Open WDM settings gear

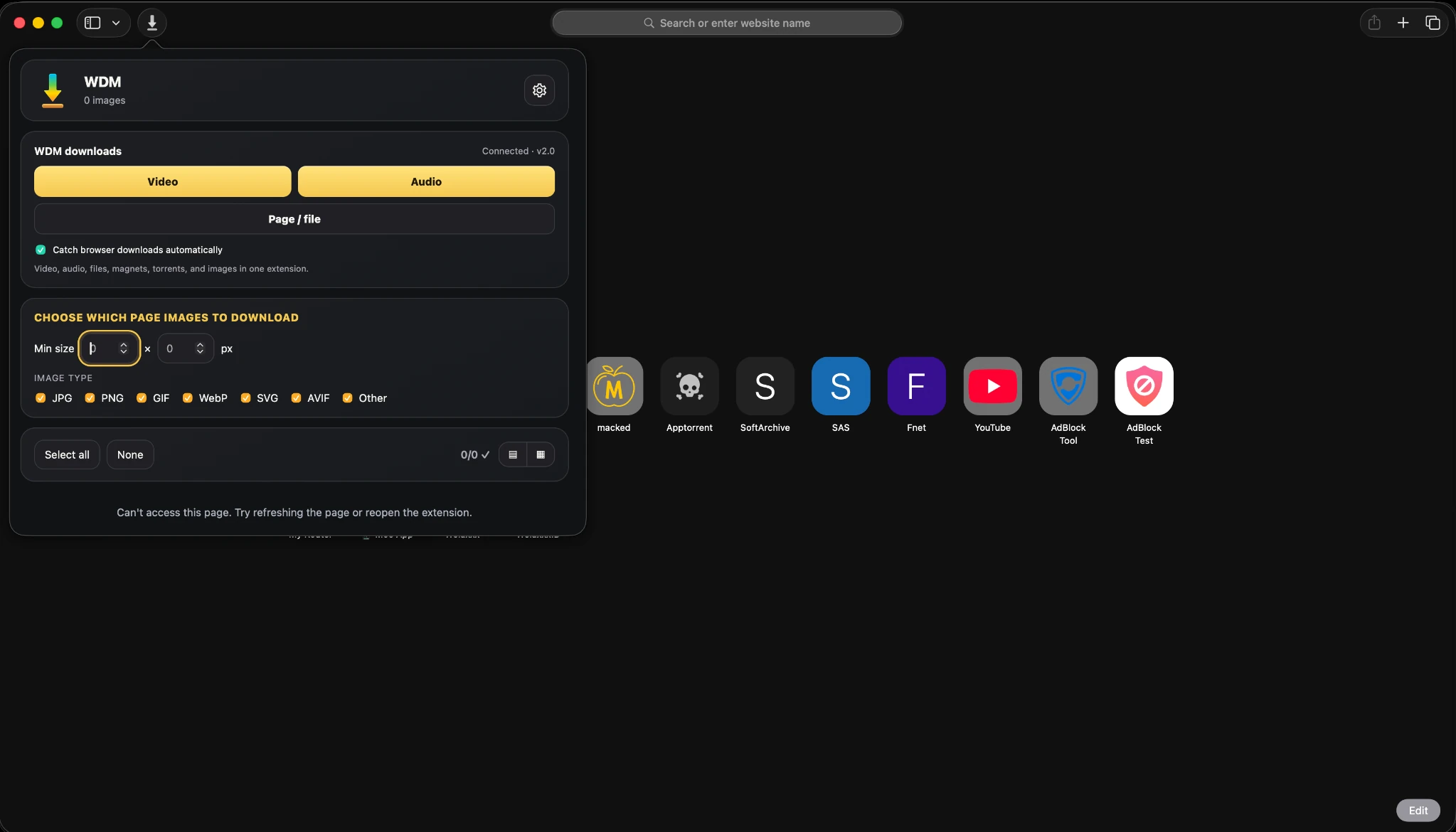coord(539,90)
